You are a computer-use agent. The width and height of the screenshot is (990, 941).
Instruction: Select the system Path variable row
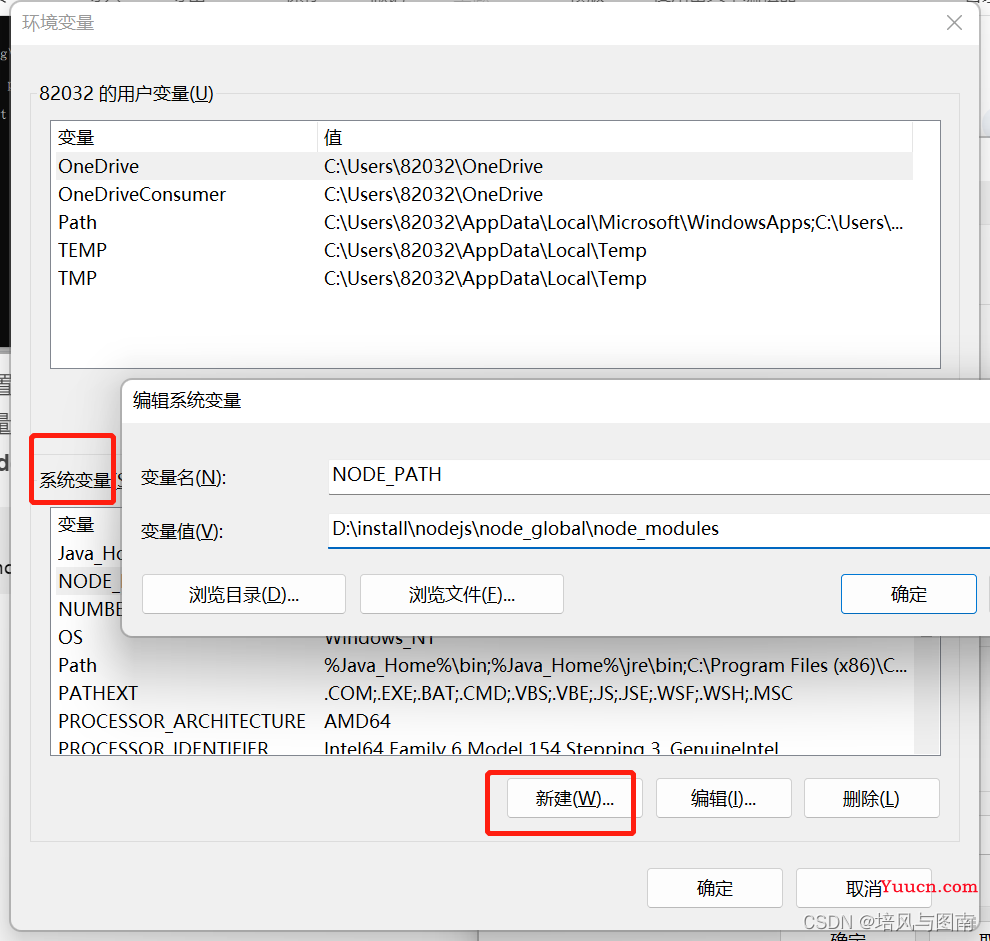tap(484, 665)
